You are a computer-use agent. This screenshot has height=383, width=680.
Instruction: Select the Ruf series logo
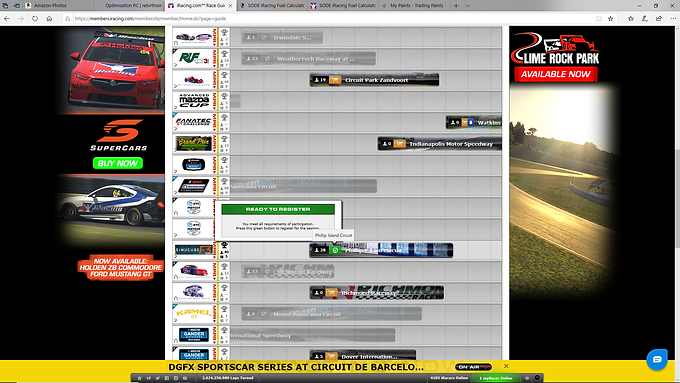[194, 58]
